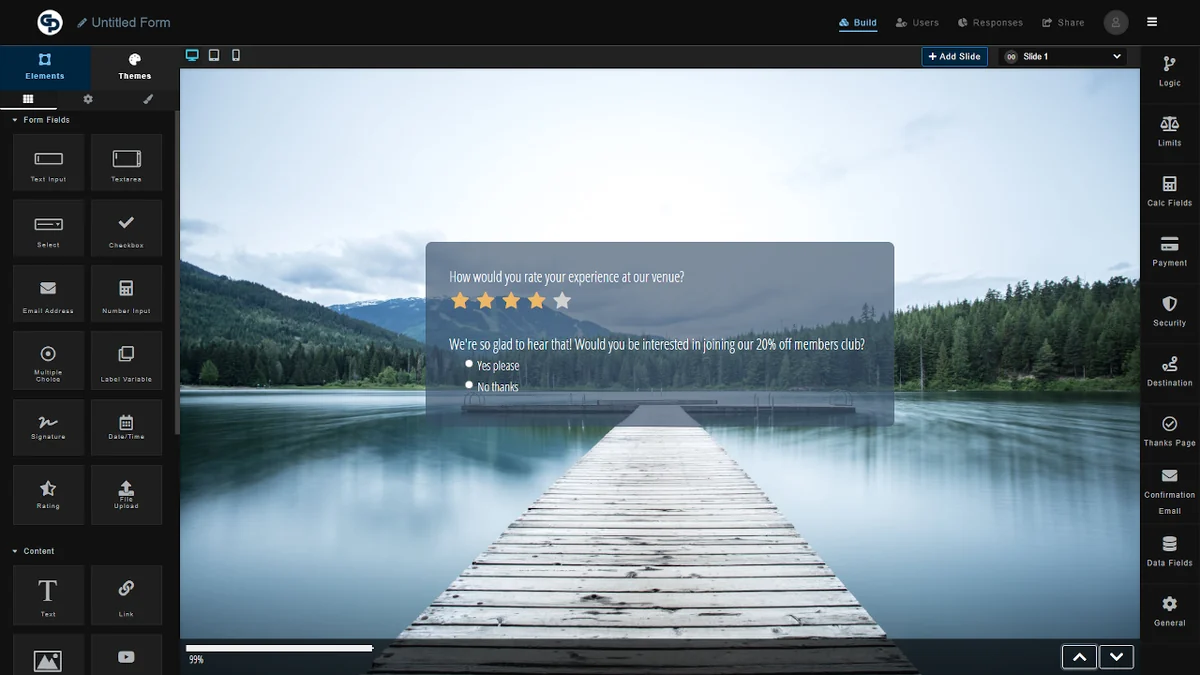The image size is (1200, 675).
Task: Go to next slide with down arrow
Action: 1116,657
